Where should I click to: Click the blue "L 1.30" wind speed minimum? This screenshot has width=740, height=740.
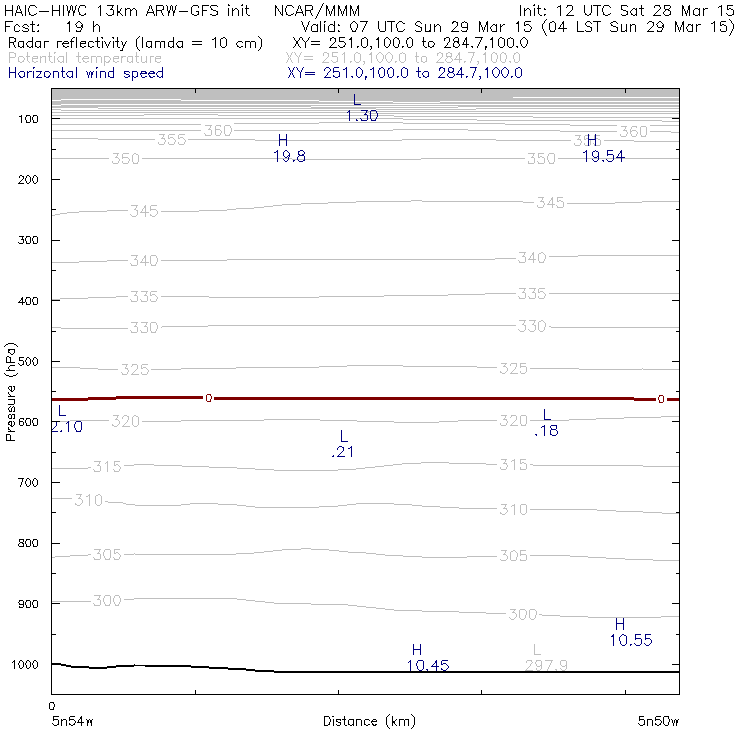pos(362,108)
